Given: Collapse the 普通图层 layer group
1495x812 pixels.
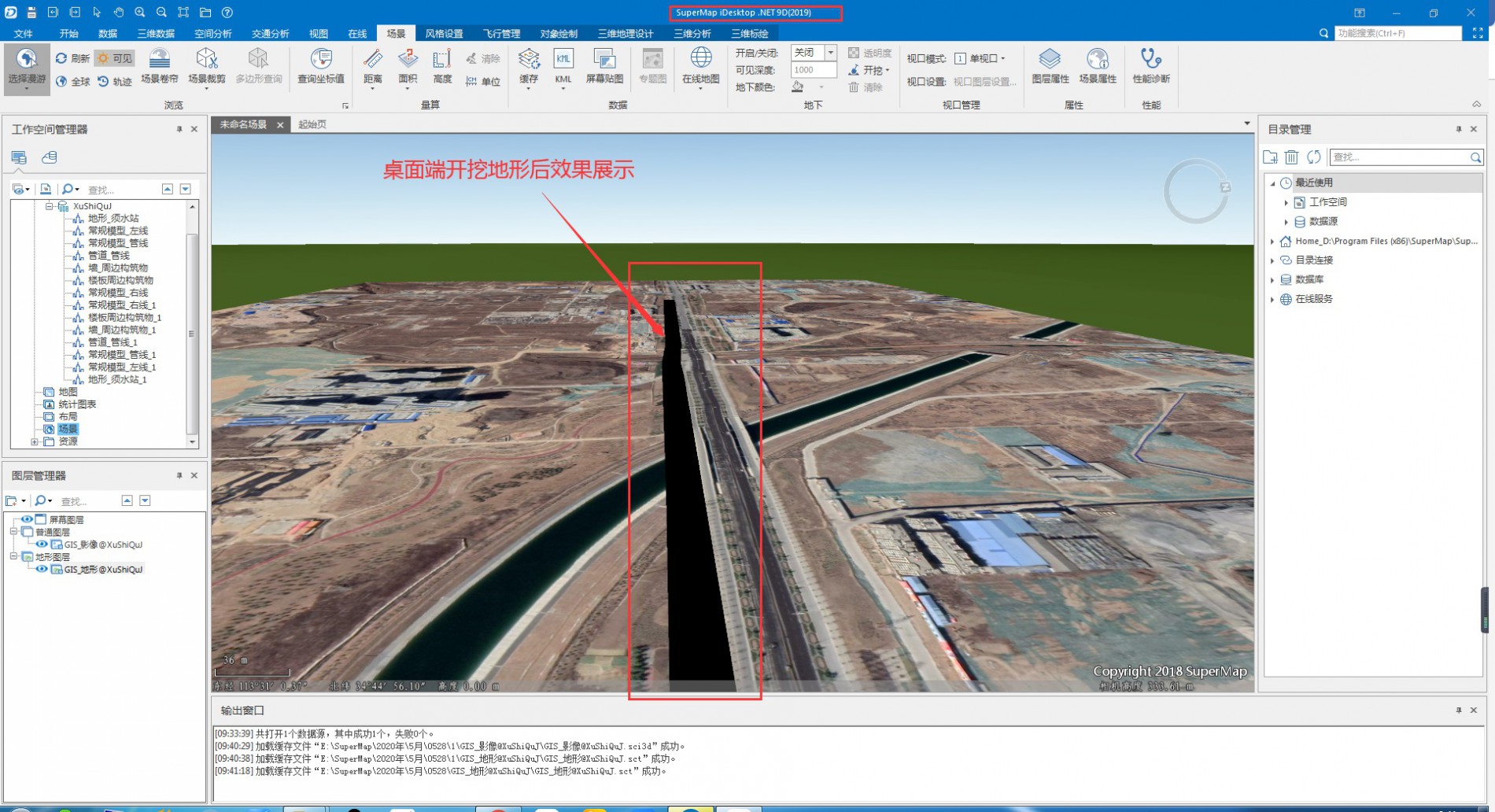Looking at the screenshot, I should (13, 532).
